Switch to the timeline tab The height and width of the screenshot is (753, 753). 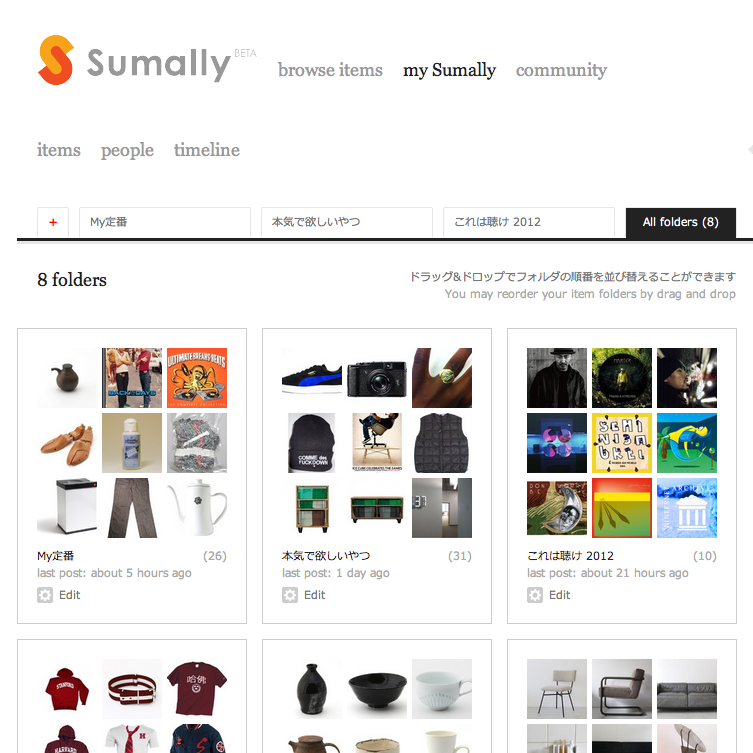[x=206, y=150]
